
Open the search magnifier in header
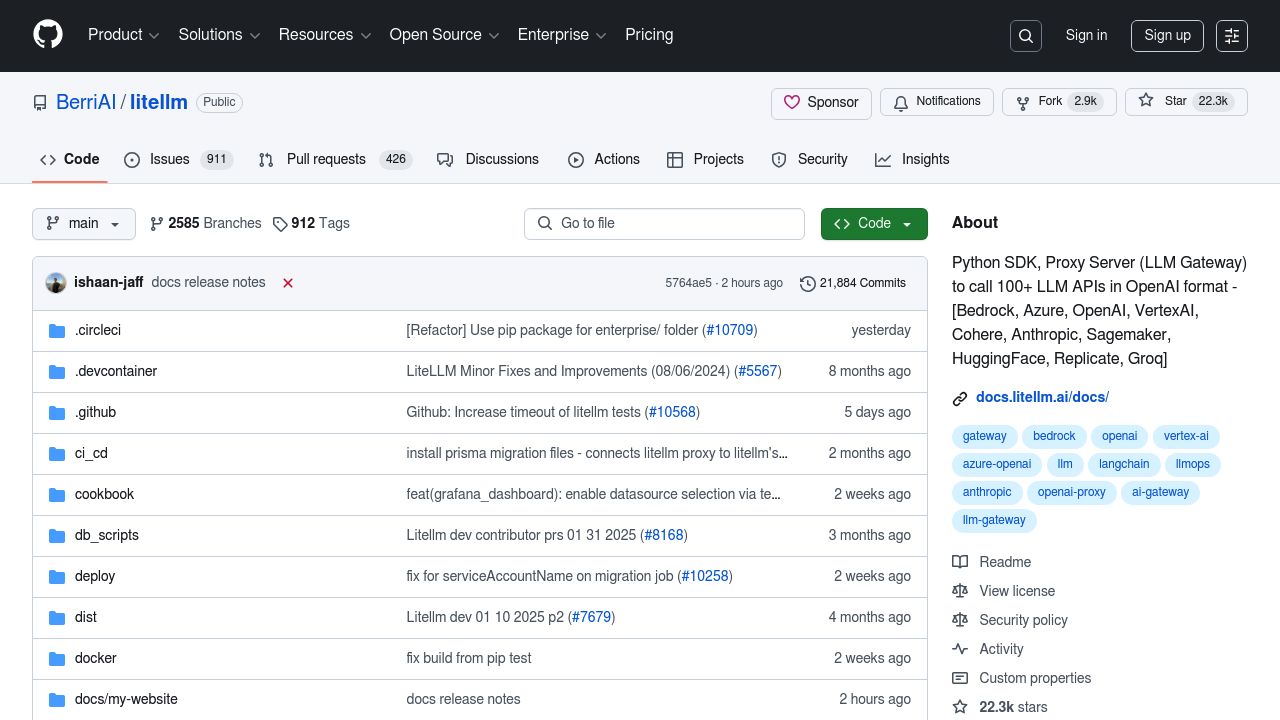click(1026, 36)
